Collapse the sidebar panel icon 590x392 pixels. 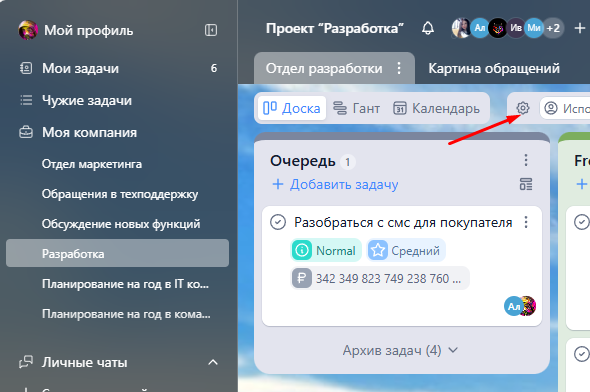(x=211, y=30)
